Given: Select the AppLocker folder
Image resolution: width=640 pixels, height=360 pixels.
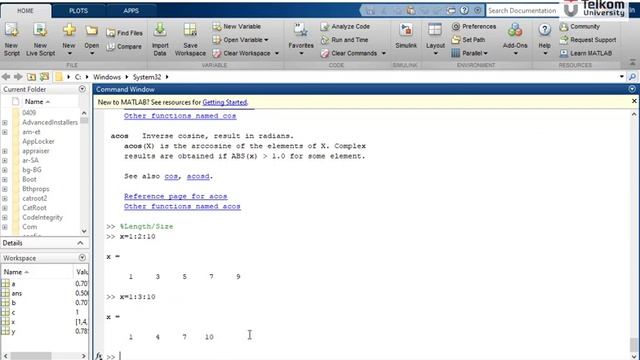Looking at the screenshot, I should click(x=38, y=142).
